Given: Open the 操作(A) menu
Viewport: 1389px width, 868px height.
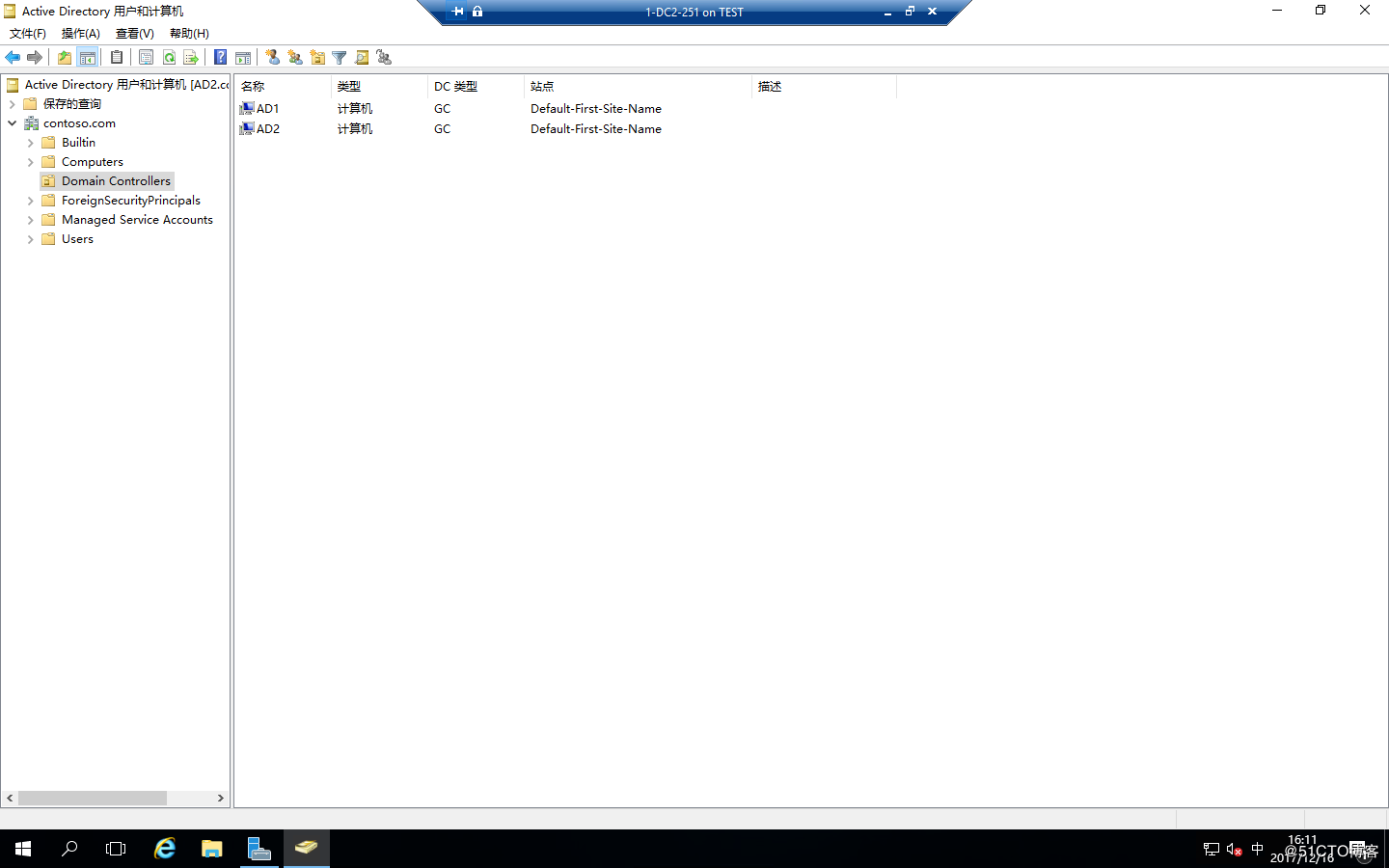Looking at the screenshot, I should click(x=81, y=34).
